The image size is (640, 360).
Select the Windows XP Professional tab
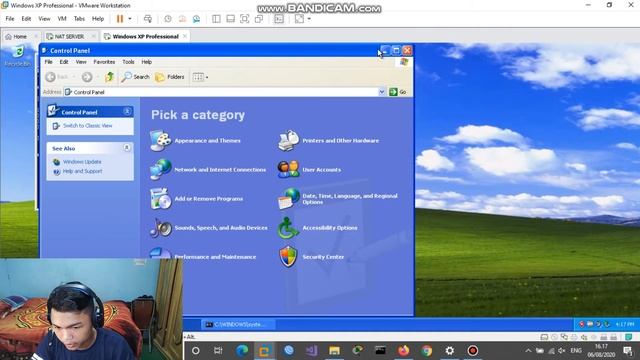pyautogui.click(x=145, y=36)
